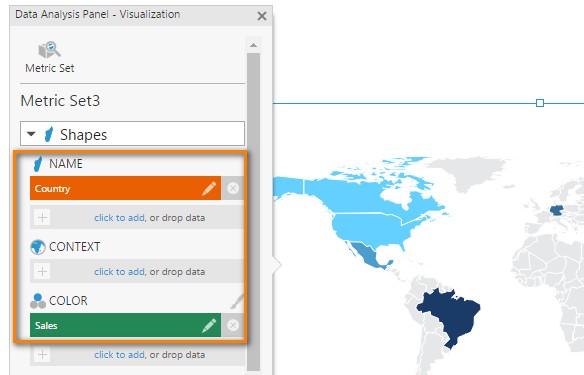Click the CONTEXT globe icon

(38, 247)
